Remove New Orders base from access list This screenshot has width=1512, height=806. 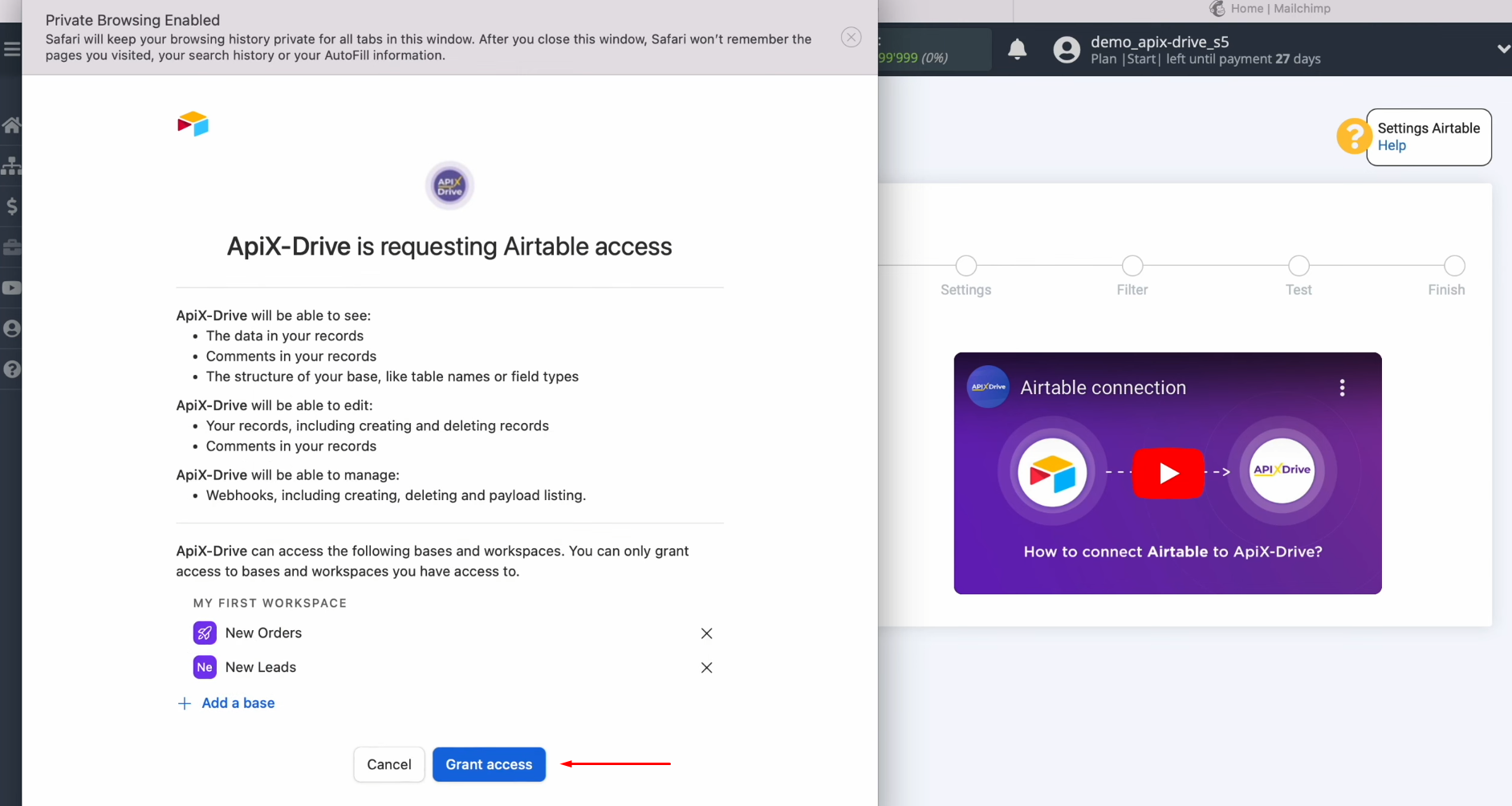707,633
